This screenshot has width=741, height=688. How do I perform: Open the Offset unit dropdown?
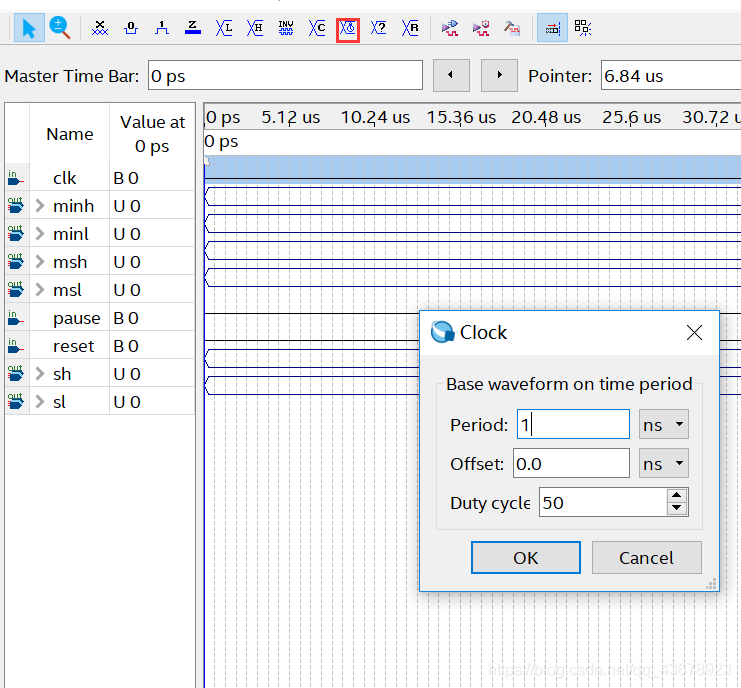pyautogui.click(x=663, y=463)
